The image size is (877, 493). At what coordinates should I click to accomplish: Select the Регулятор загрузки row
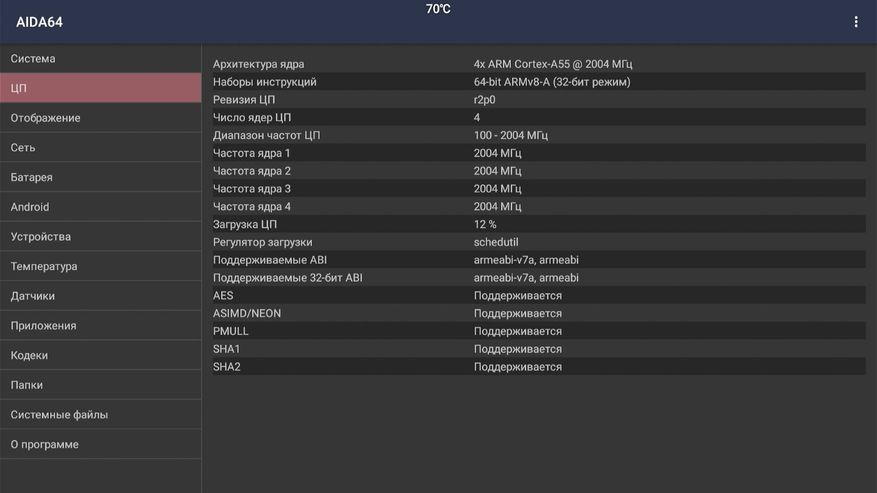click(x=538, y=242)
